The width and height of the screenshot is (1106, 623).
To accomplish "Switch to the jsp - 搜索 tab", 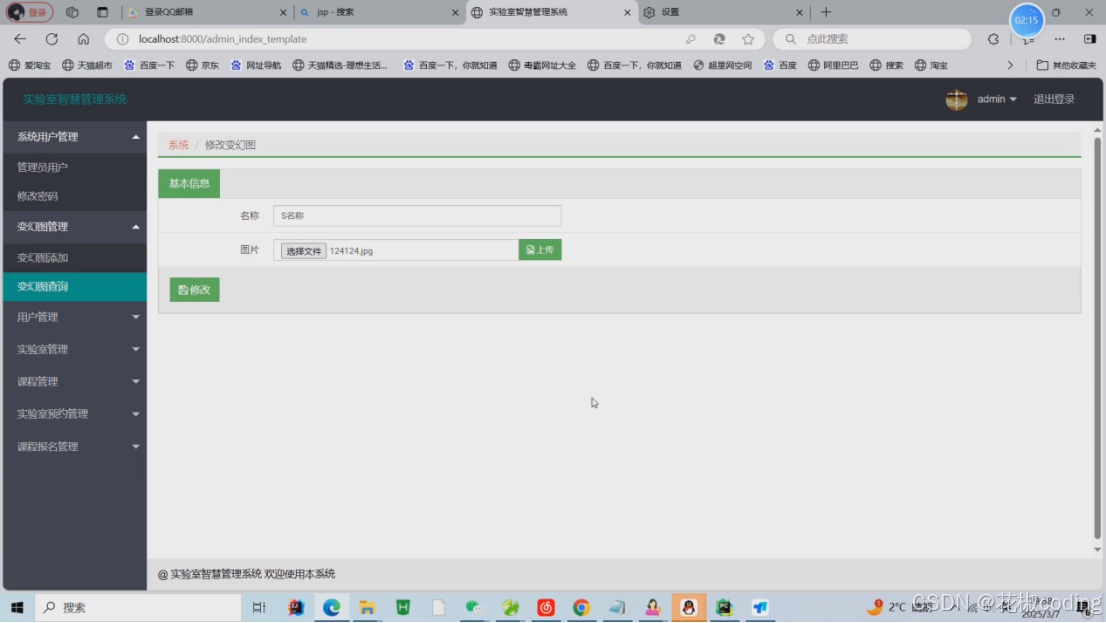I will click(x=379, y=12).
